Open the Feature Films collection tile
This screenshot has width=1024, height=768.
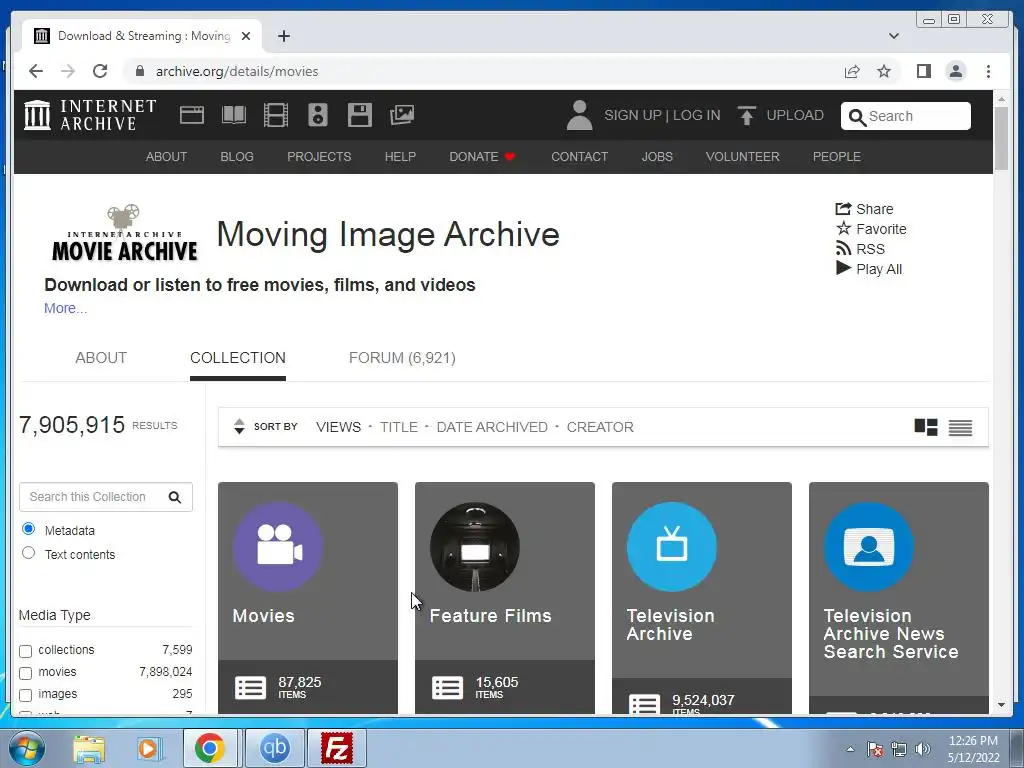[505, 598]
